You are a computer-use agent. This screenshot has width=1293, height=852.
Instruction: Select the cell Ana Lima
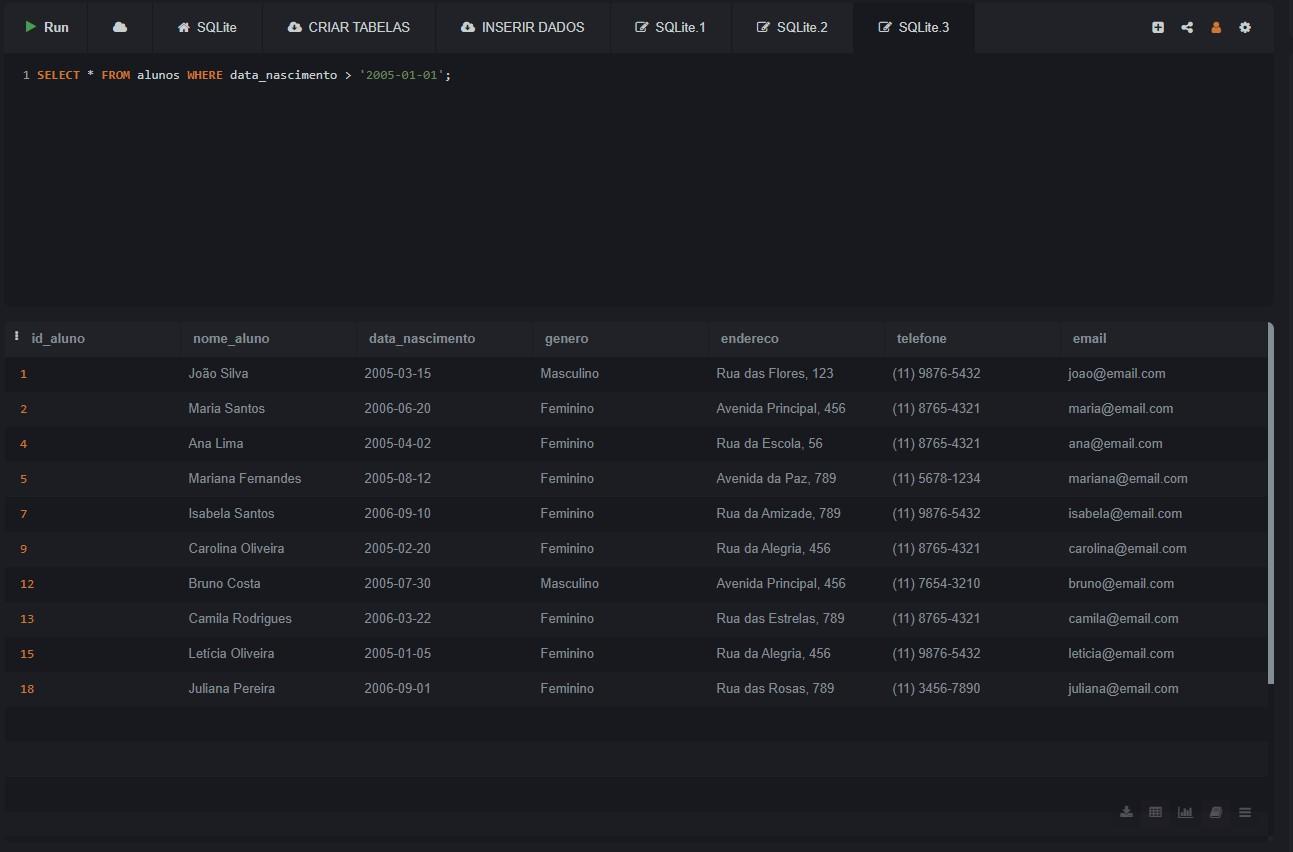[x=216, y=443]
